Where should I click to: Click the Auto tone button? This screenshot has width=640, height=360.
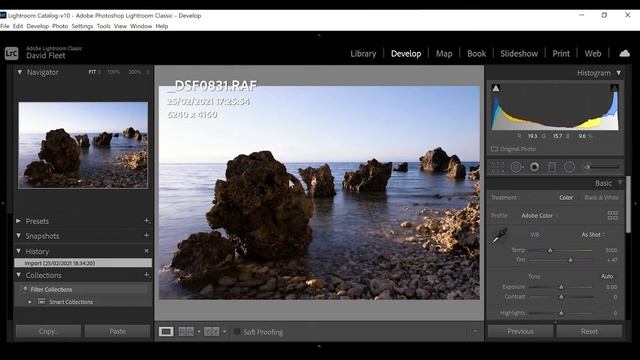[x=607, y=276]
